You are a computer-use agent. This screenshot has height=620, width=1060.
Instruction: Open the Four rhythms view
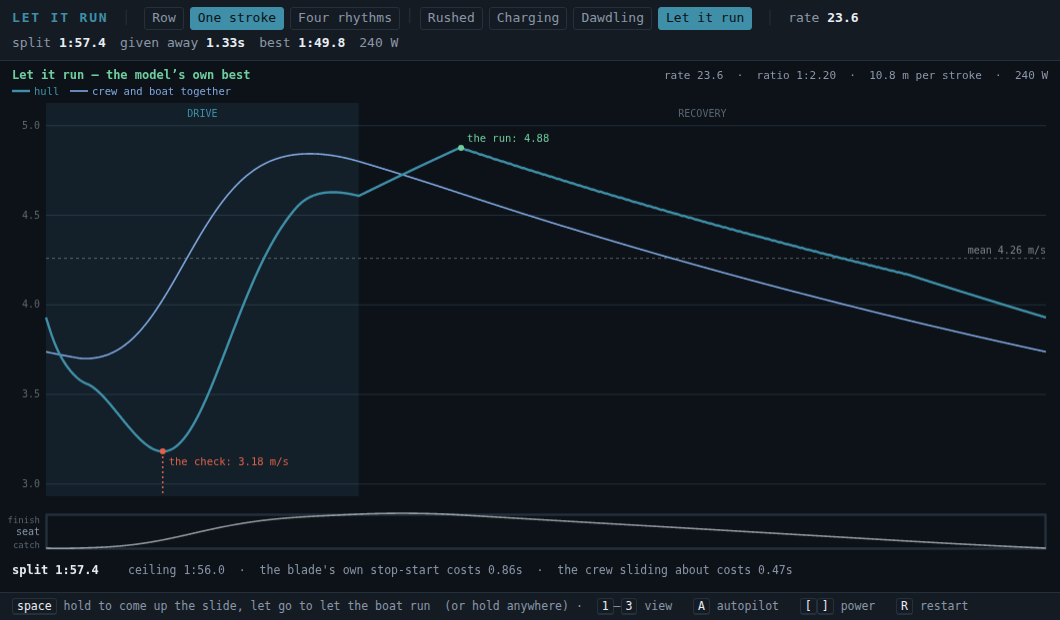tap(345, 18)
